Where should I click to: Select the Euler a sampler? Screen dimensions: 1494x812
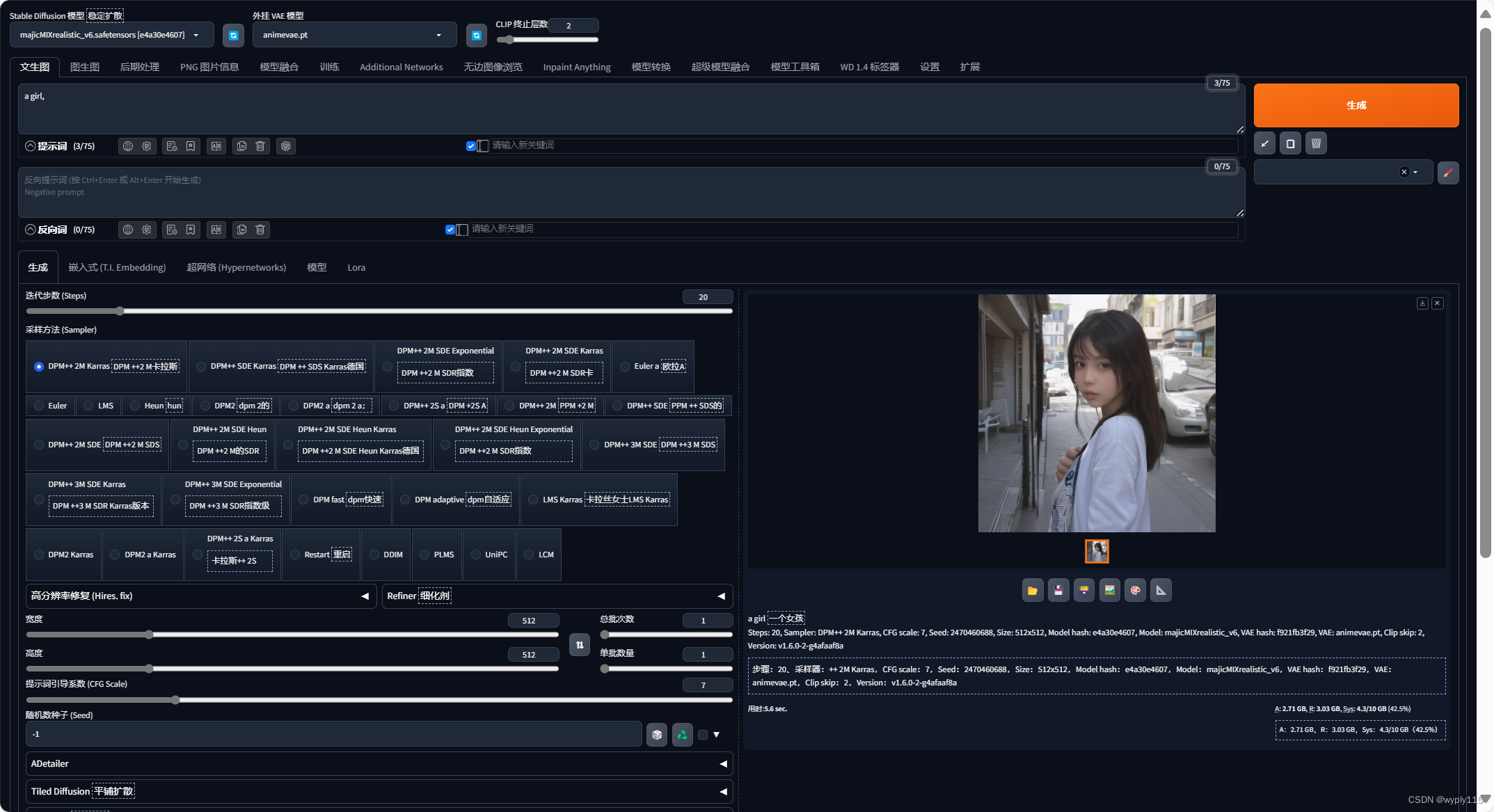coord(625,367)
